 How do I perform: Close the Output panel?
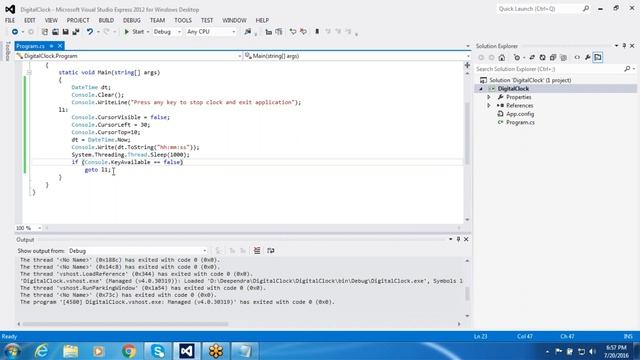(466, 240)
